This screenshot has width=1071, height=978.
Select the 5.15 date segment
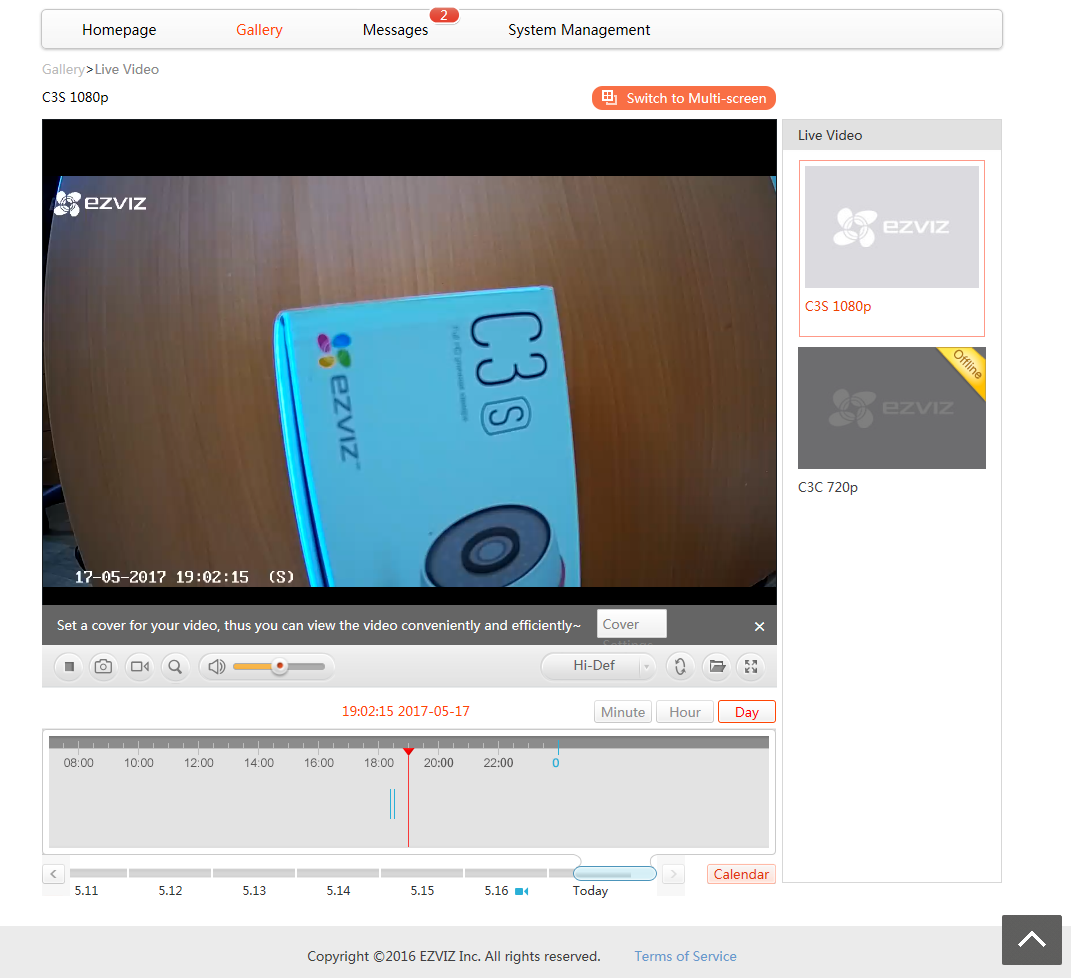click(x=422, y=874)
